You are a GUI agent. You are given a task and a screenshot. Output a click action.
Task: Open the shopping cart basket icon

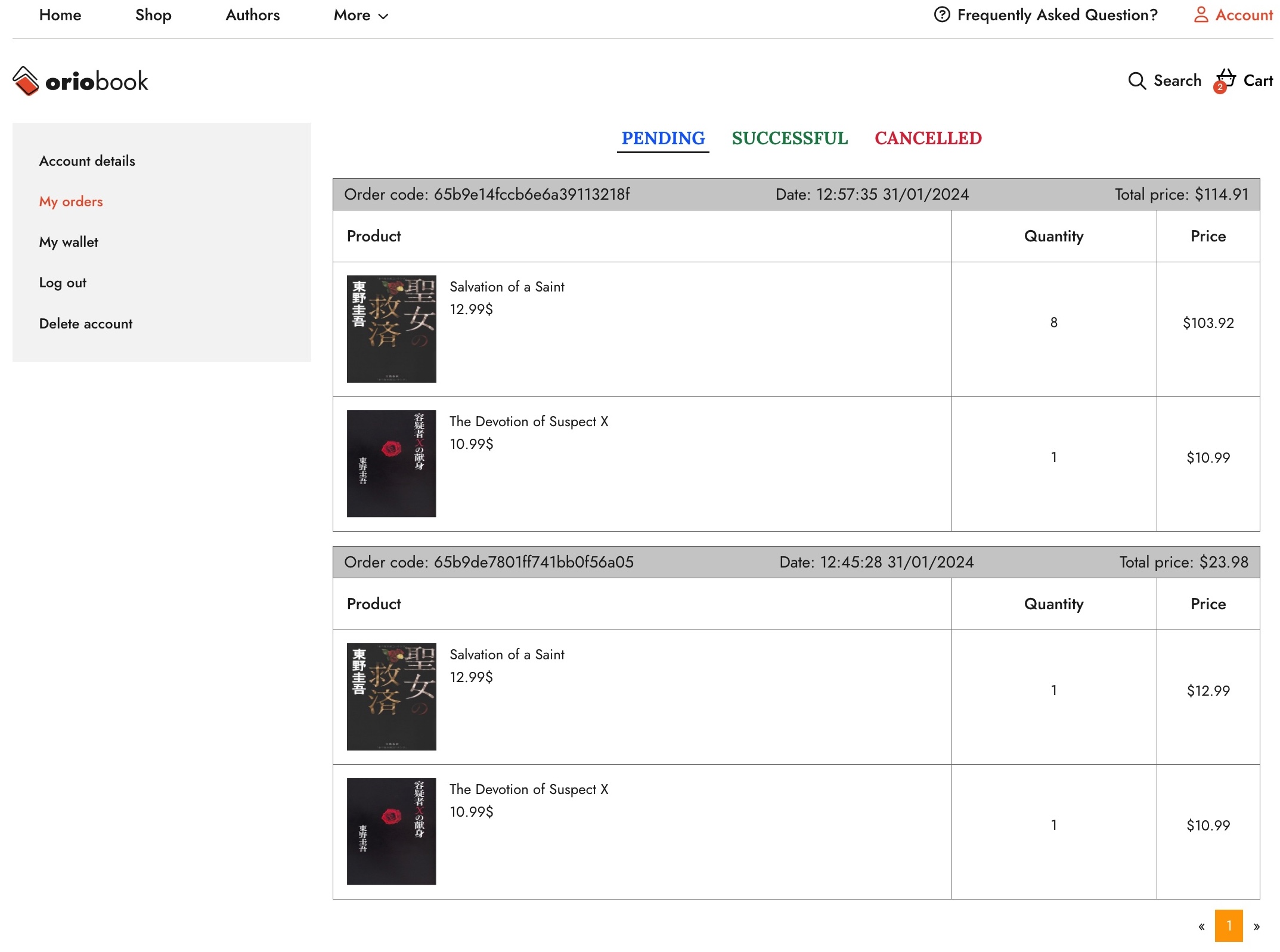click(x=1227, y=77)
